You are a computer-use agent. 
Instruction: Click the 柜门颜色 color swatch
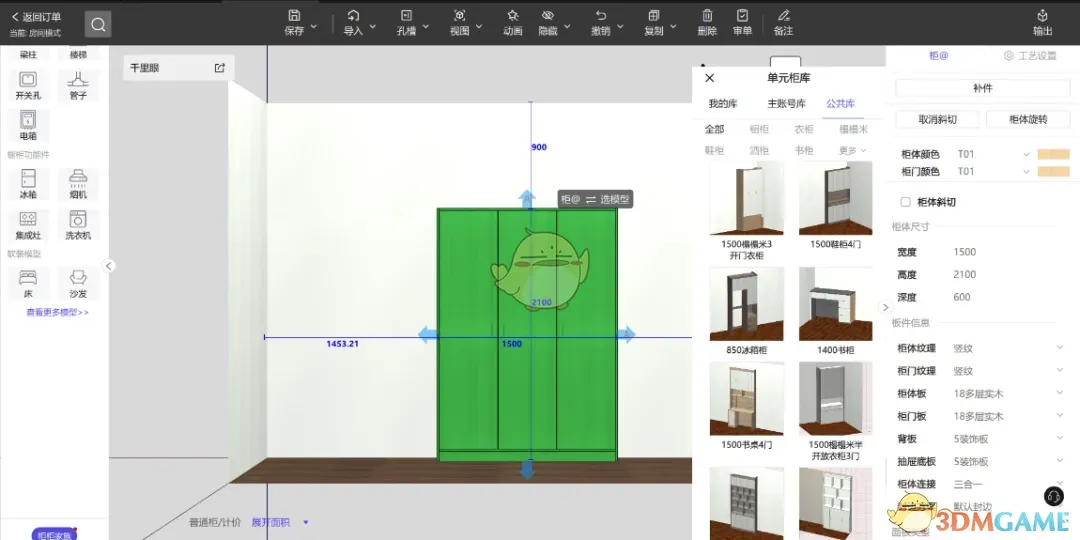pyautogui.click(x=1054, y=171)
